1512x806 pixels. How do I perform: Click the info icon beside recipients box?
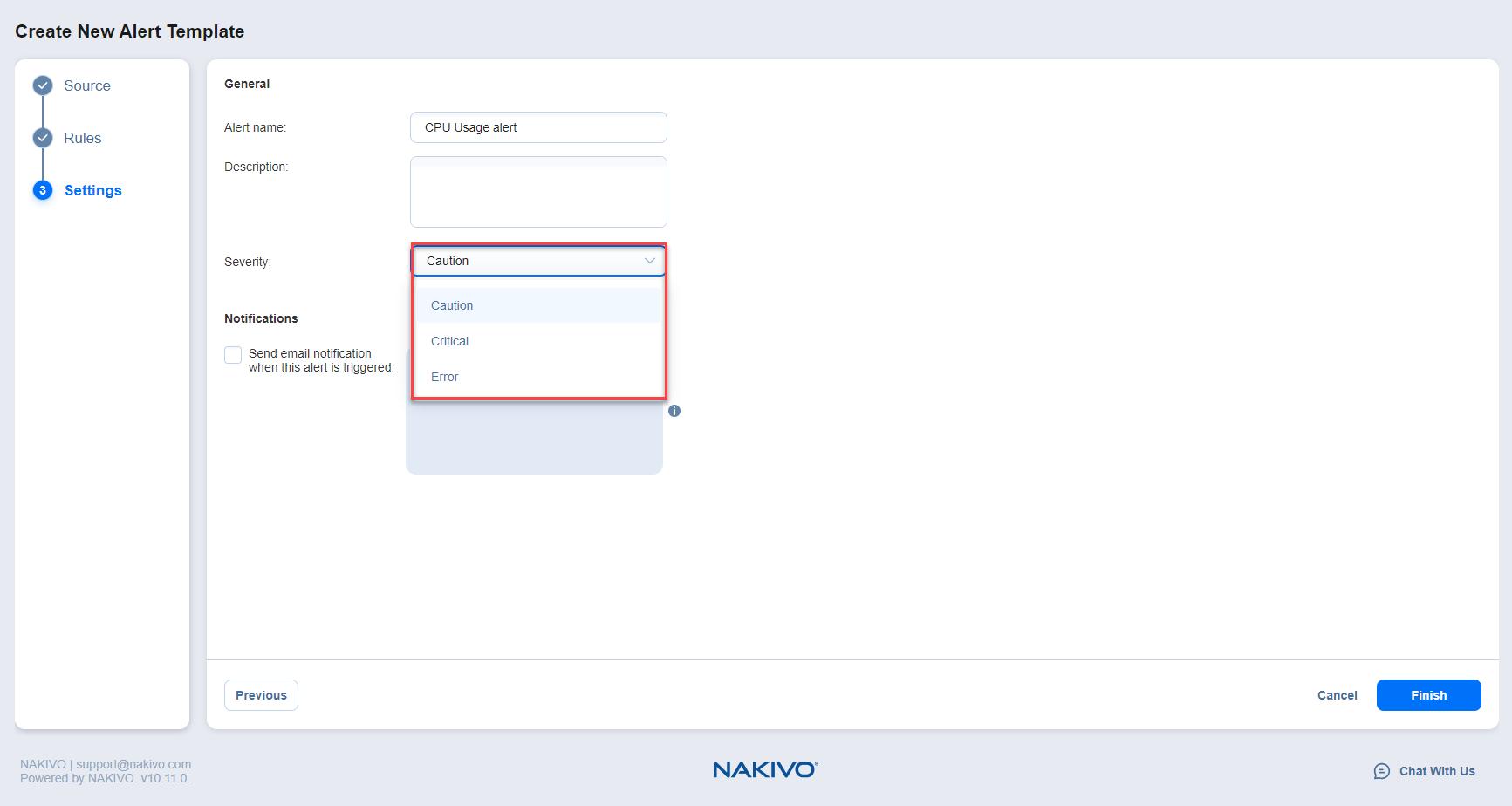[674, 411]
